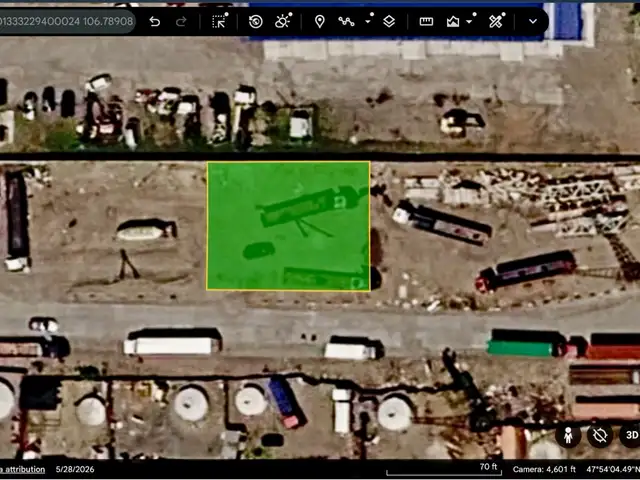The image size is (640, 480).
Task: Click the 70 ft scale bar
Action: (444, 469)
